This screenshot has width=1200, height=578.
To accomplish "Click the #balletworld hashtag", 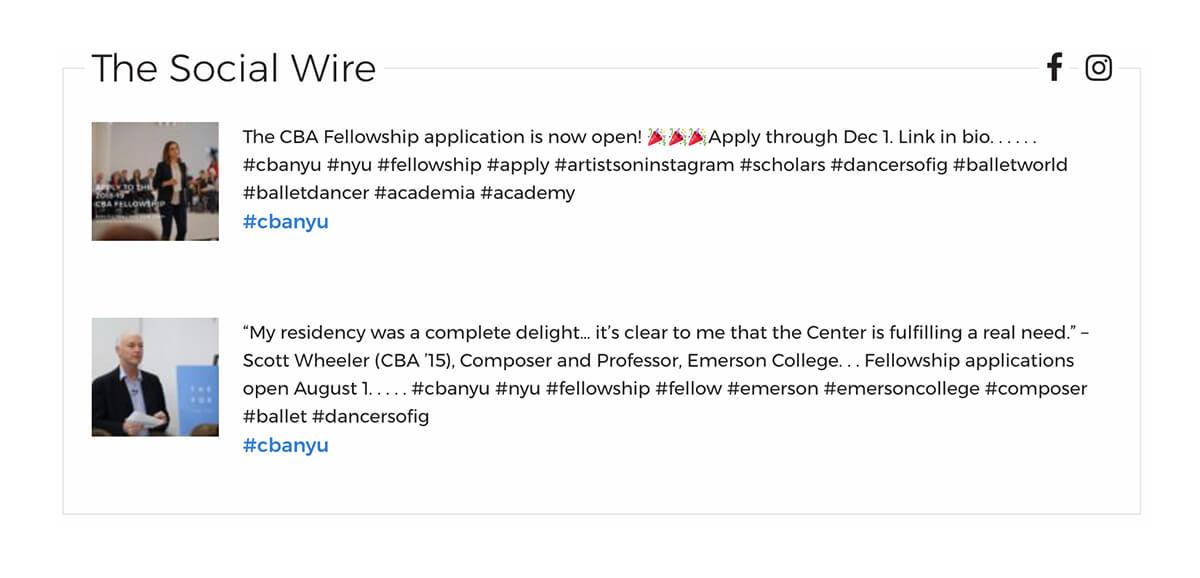I will click(x=1010, y=165).
